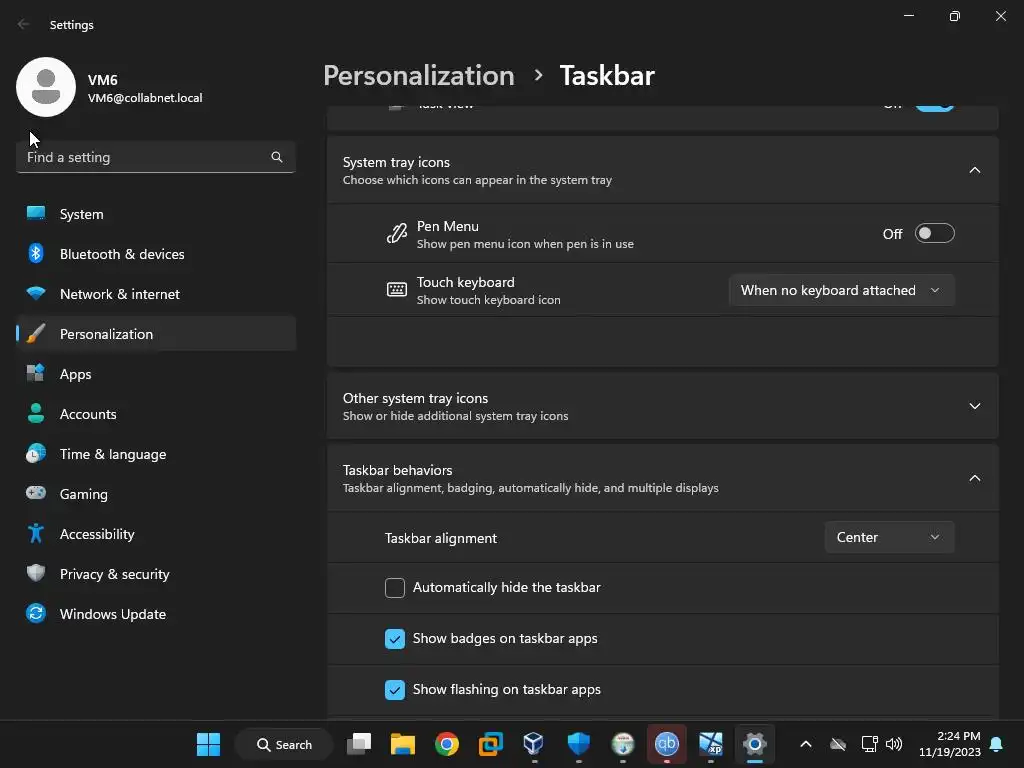The height and width of the screenshot is (768, 1024).
Task: Open the Accounts settings category
Action: coord(155,414)
